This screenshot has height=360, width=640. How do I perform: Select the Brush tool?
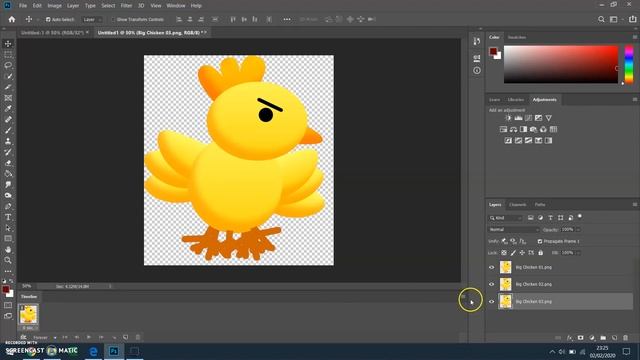[8, 131]
